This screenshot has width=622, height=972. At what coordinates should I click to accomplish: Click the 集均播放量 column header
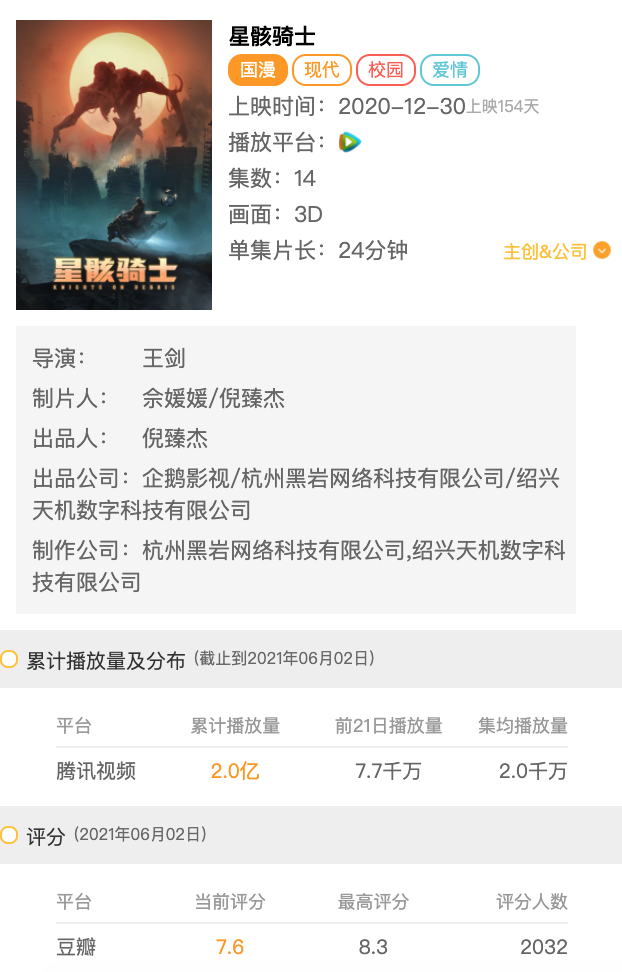pos(523,725)
